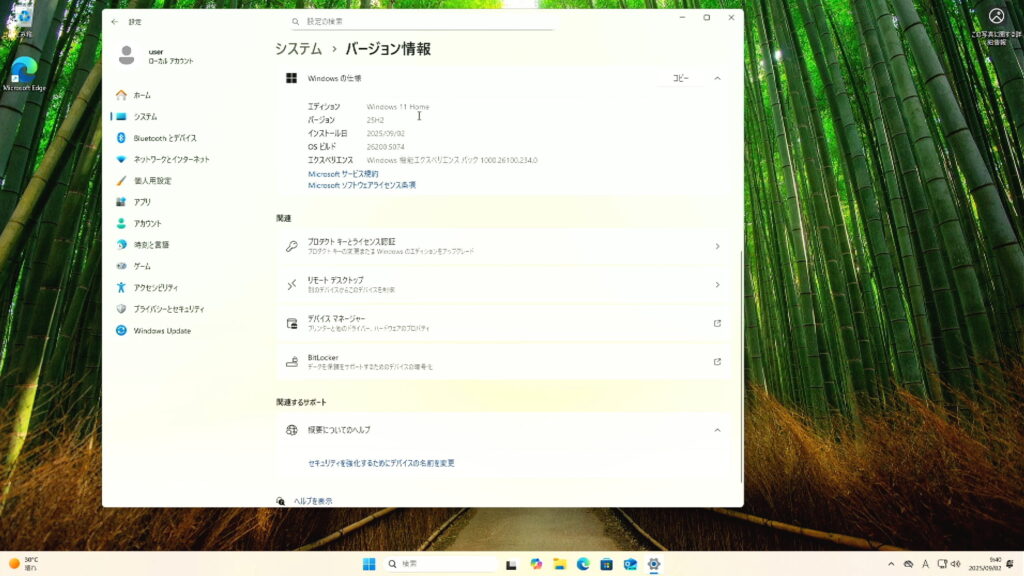Viewport: 1024px width, 576px height.
Task: Open Microsoft ソフトウェアライセンス条項 link
Action: tap(361, 185)
